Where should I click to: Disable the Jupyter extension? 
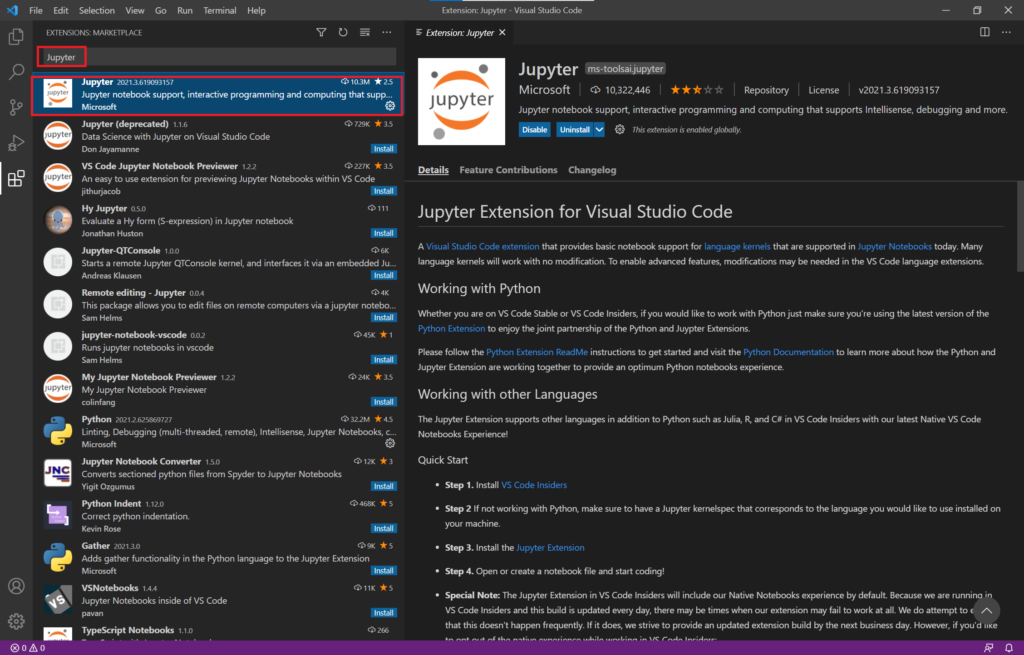534,129
